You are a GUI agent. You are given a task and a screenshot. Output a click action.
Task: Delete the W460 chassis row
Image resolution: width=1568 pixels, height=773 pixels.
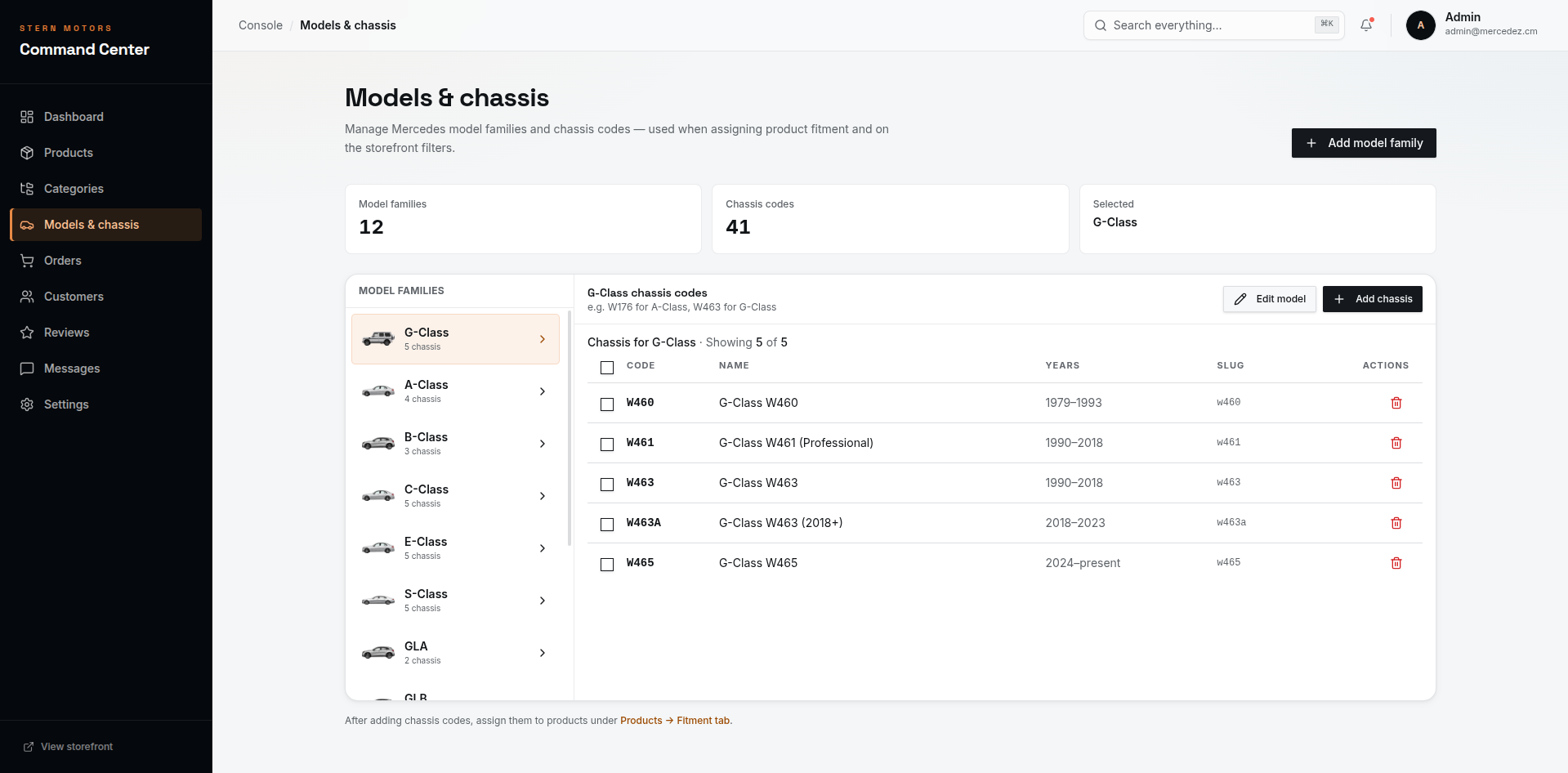[x=1396, y=403]
